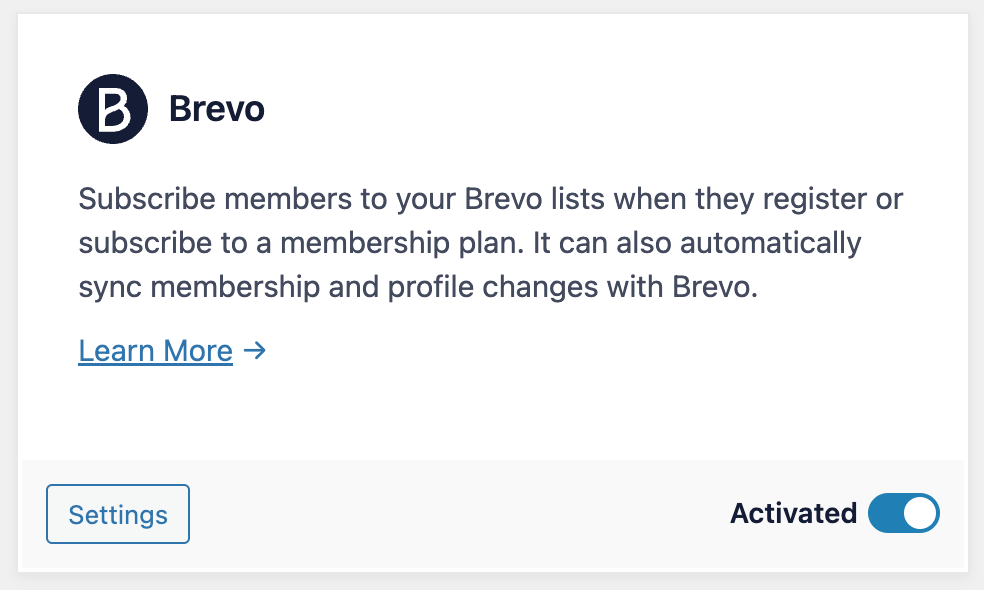Click the first line of the description text
The height and width of the screenshot is (590, 984).
(x=490, y=198)
